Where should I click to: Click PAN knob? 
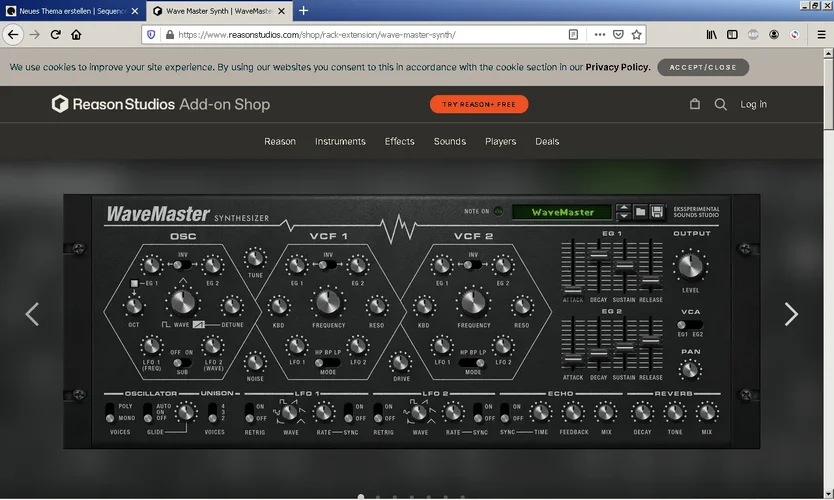[x=690, y=370]
